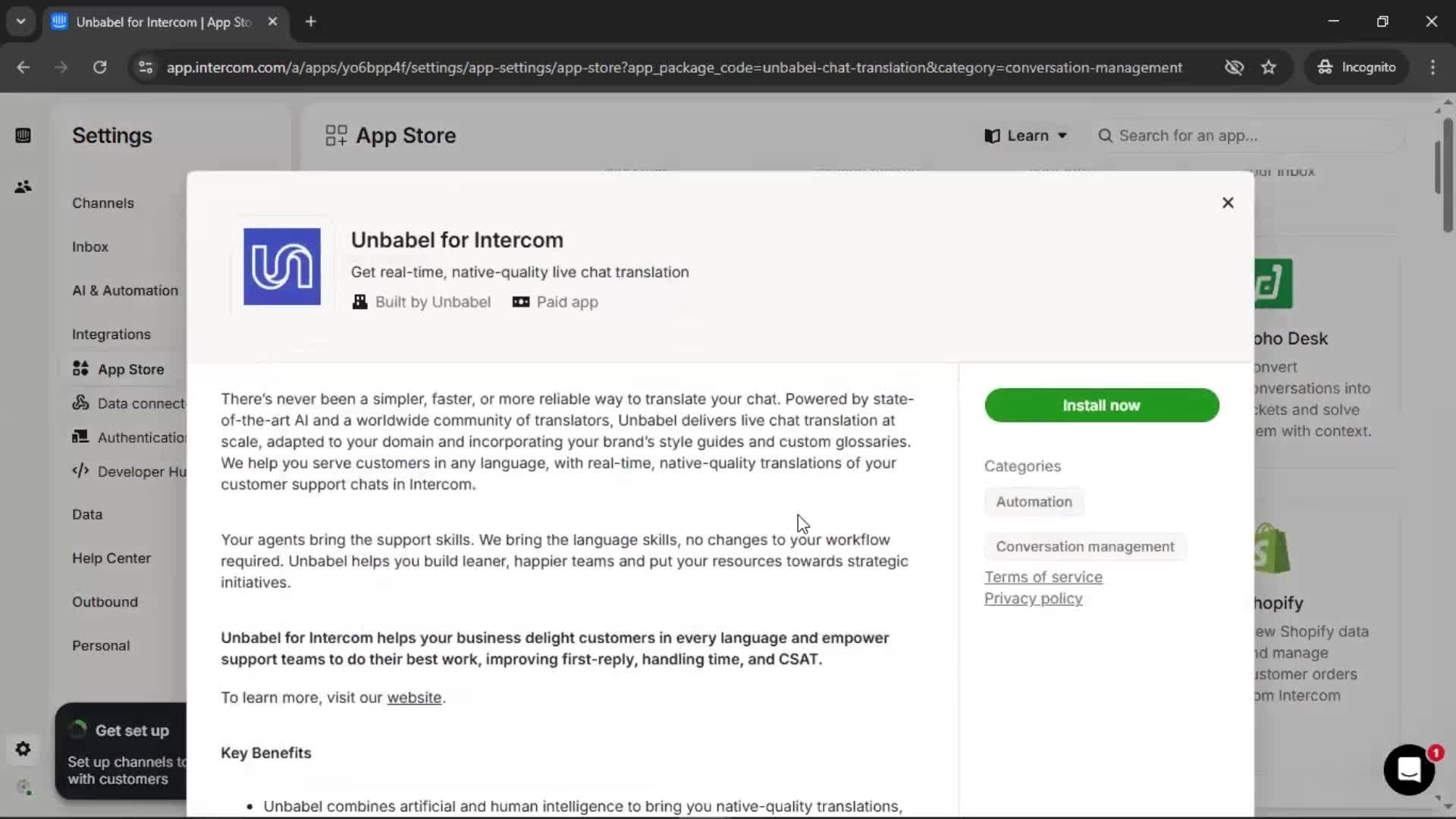This screenshot has height=819, width=1456.
Task: Close the Unbabel for Intercom browser tab
Action: point(272,22)
